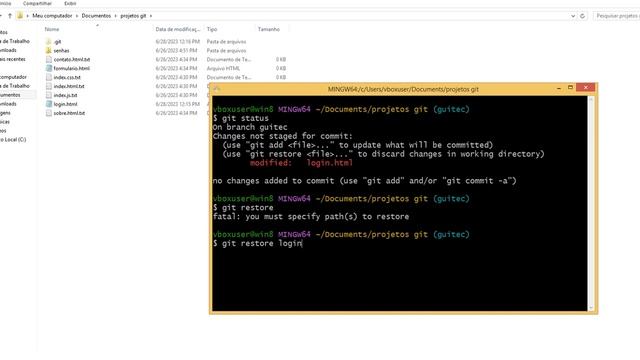Navigate to Documentos breadcrumb
Viewport: 640px width, 360px height.
(x=96, y=16)
